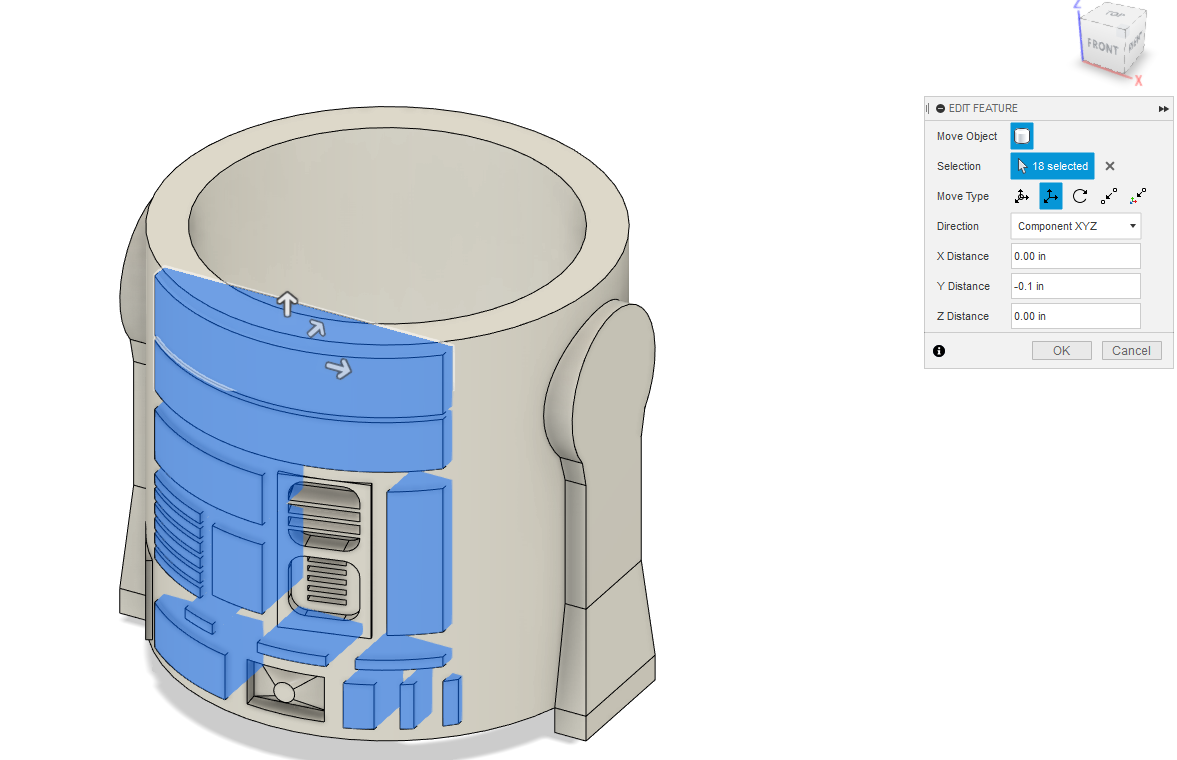Select the Point to Position move type

(1138, 196)
